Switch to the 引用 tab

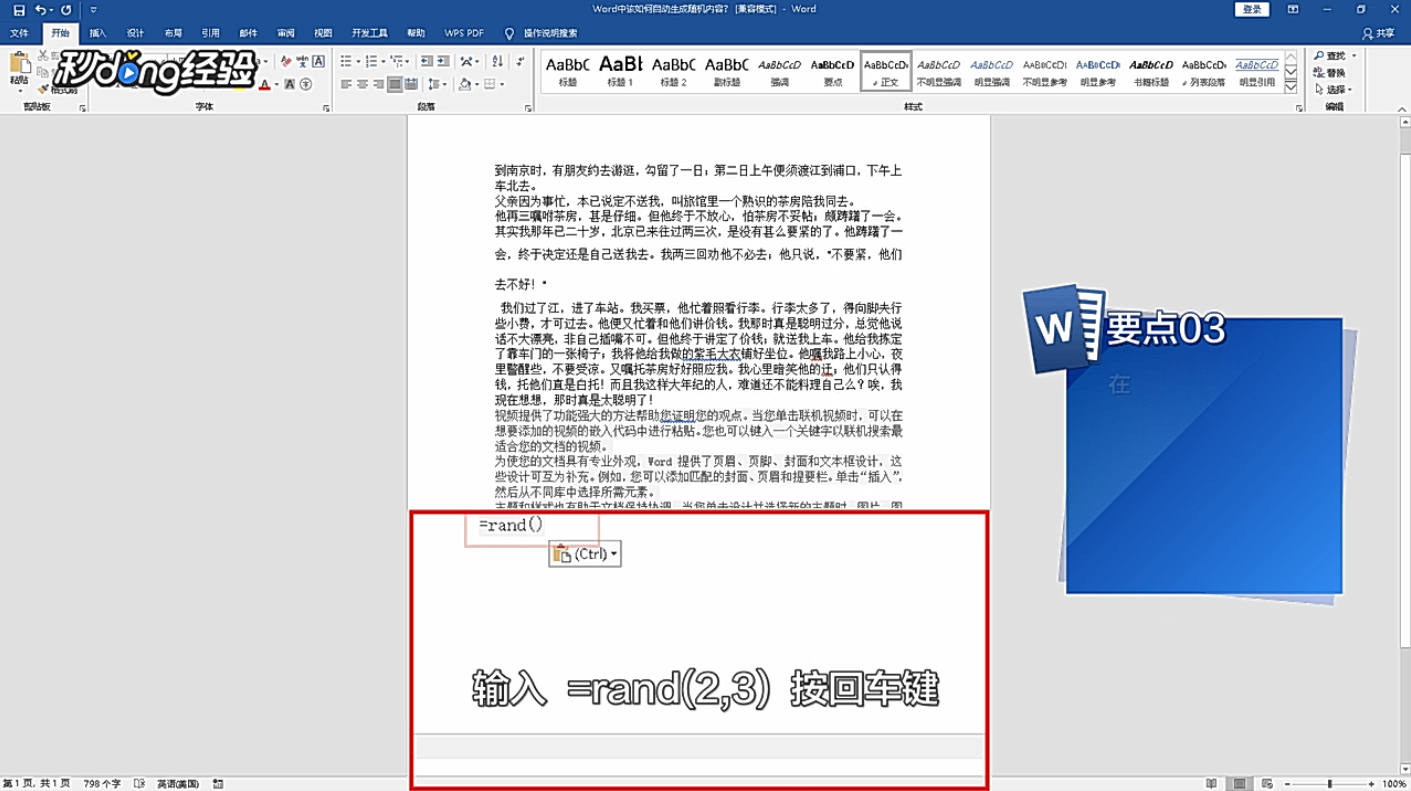click(210, 33)
